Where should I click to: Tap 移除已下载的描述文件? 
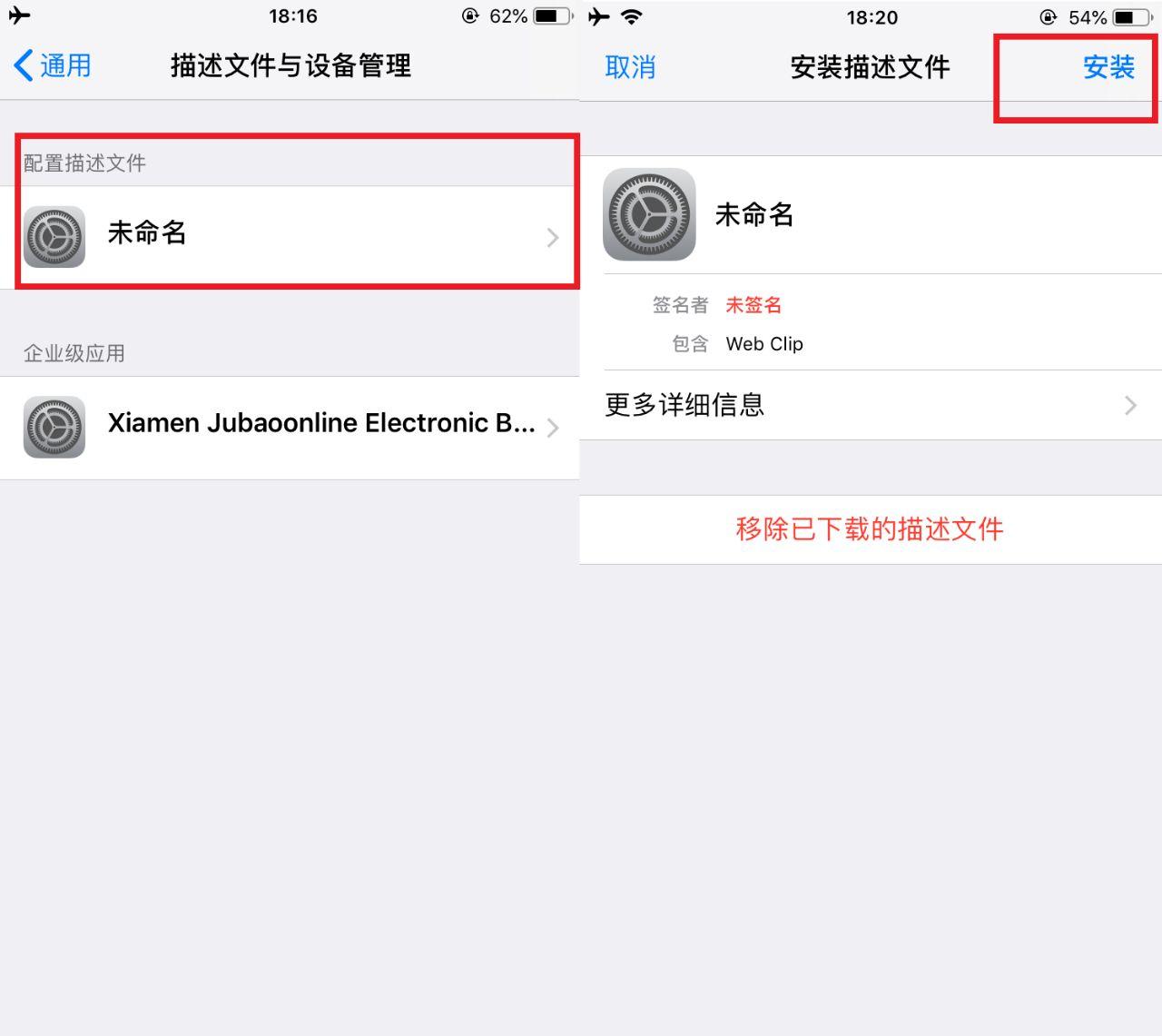click(x=870, y=529)
